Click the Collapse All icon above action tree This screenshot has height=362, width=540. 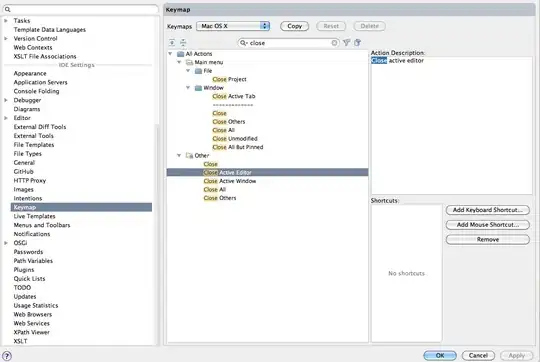[x=183, y=43]
